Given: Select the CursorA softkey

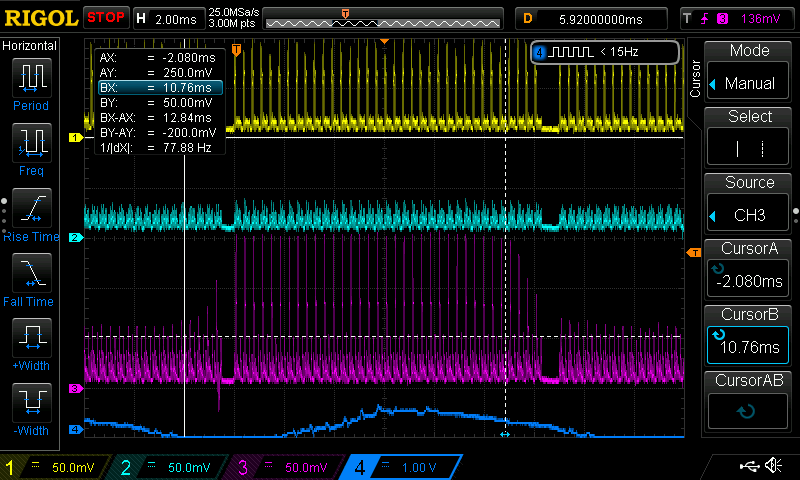Looking at the screenshot, I should [749, 269].
